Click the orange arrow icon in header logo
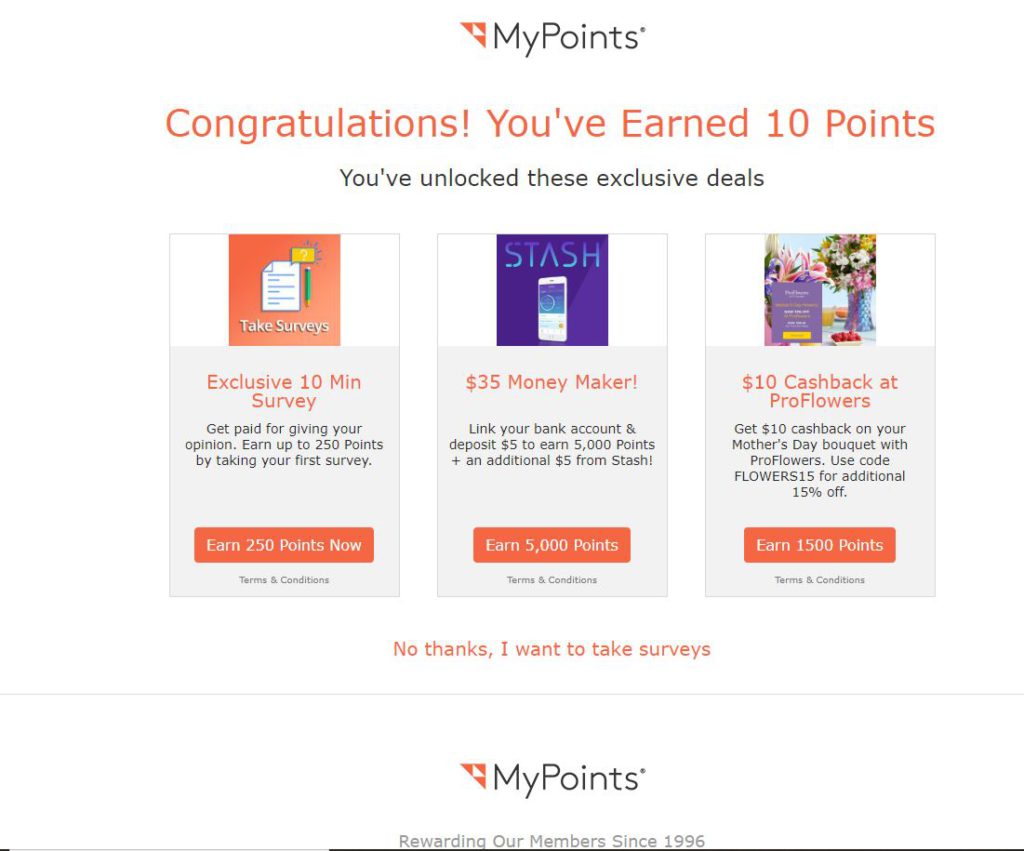1024x851 pixels. click(x=473, y=35)
